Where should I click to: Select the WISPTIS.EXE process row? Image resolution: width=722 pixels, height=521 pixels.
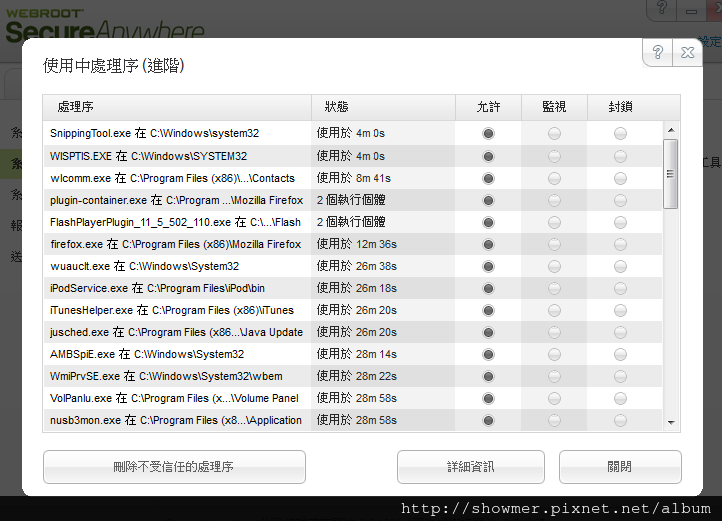[353, 156]
